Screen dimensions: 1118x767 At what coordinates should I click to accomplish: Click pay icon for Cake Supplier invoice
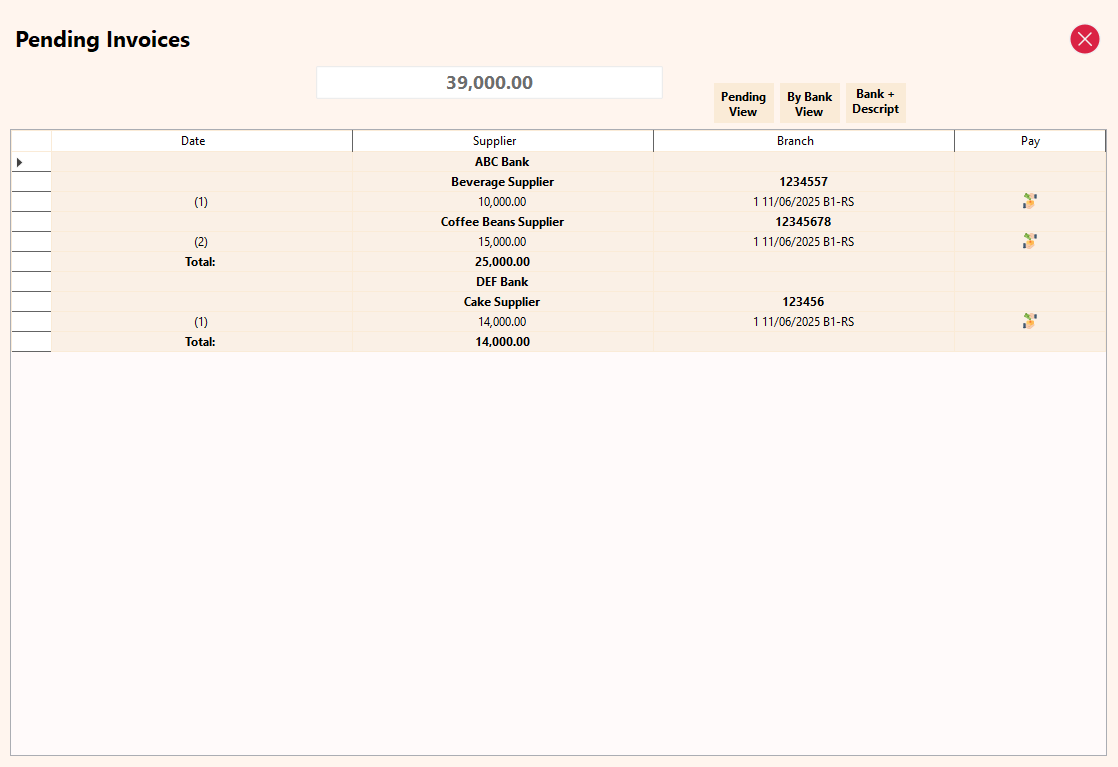tap(1029, 321)
